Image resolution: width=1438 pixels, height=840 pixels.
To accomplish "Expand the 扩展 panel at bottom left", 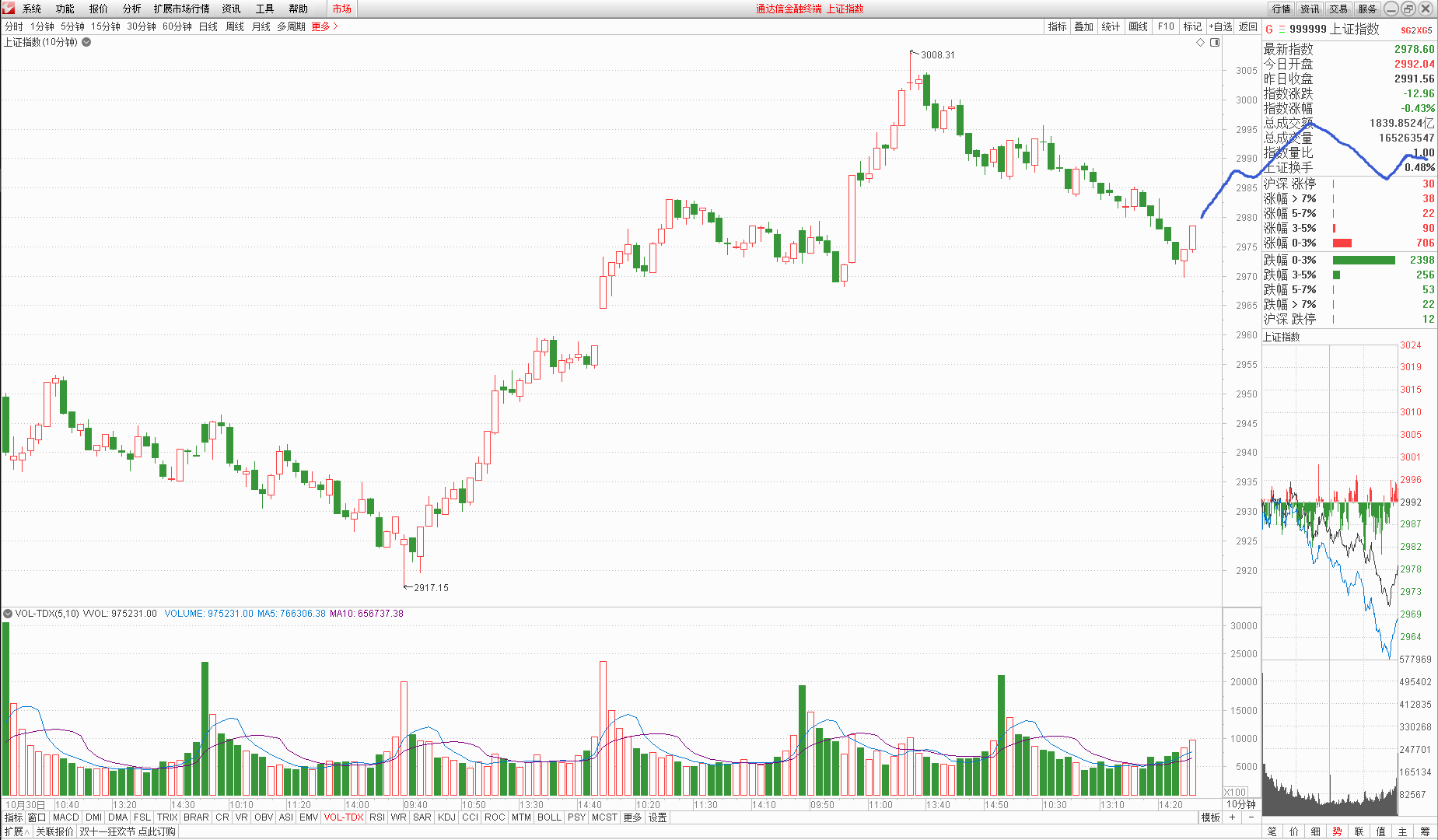I will (16, 831).
